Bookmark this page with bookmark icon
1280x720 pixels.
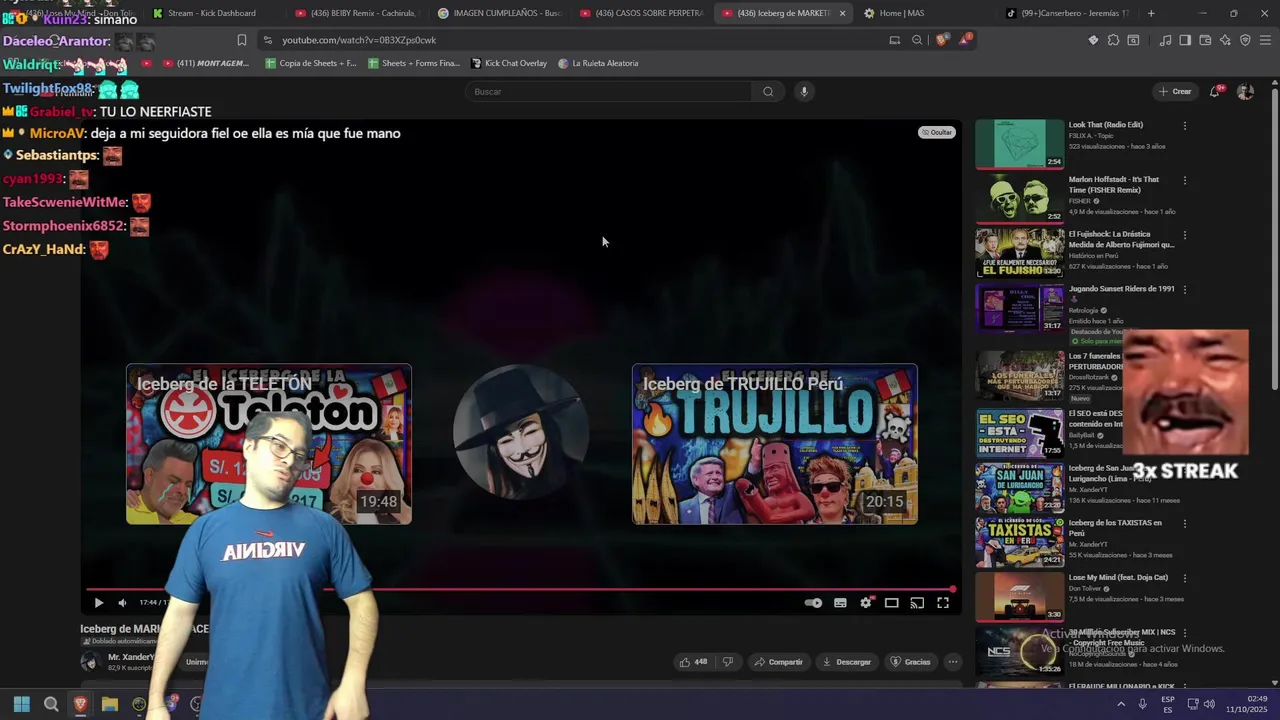click(x=241, y=40)
